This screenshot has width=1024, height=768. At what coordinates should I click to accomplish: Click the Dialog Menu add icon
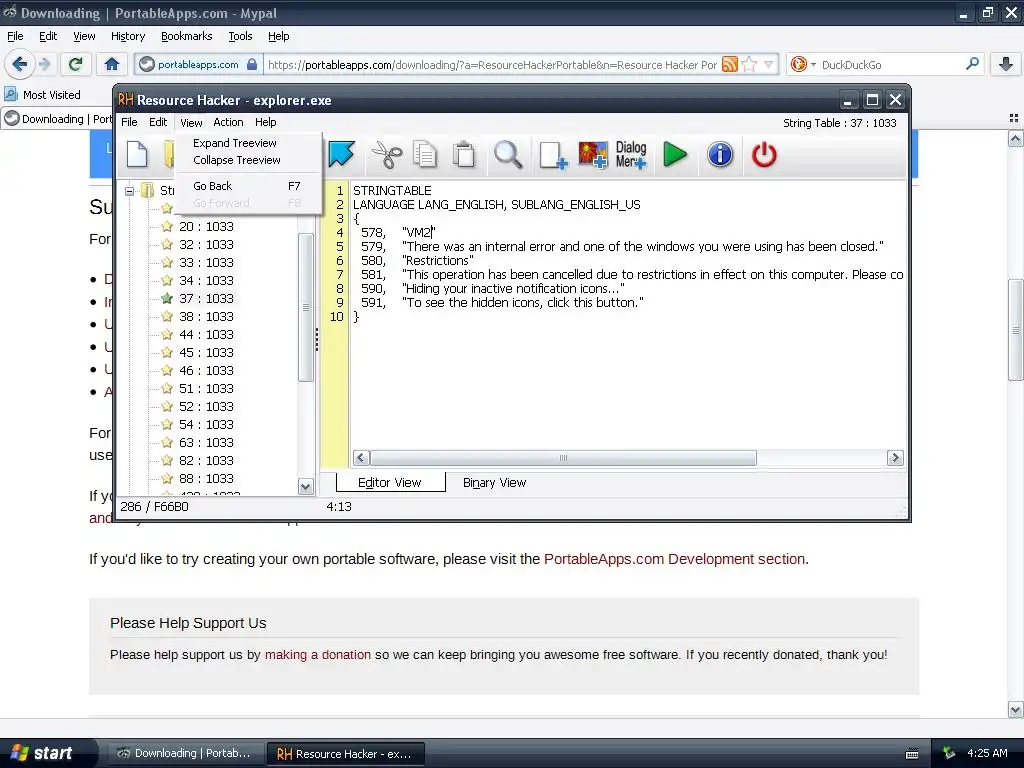631,155
